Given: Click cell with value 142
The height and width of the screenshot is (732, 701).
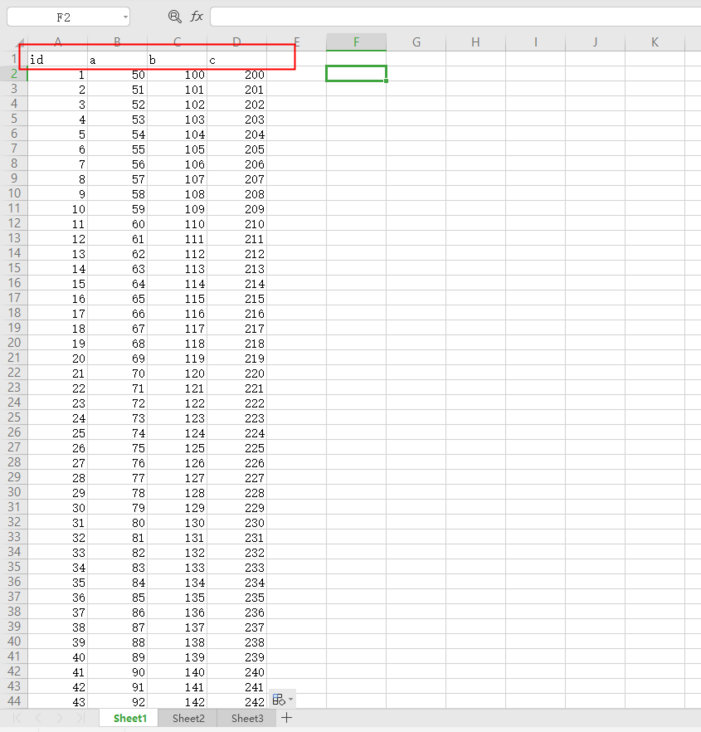Looking at the screenshot, I should coord(177,702).
